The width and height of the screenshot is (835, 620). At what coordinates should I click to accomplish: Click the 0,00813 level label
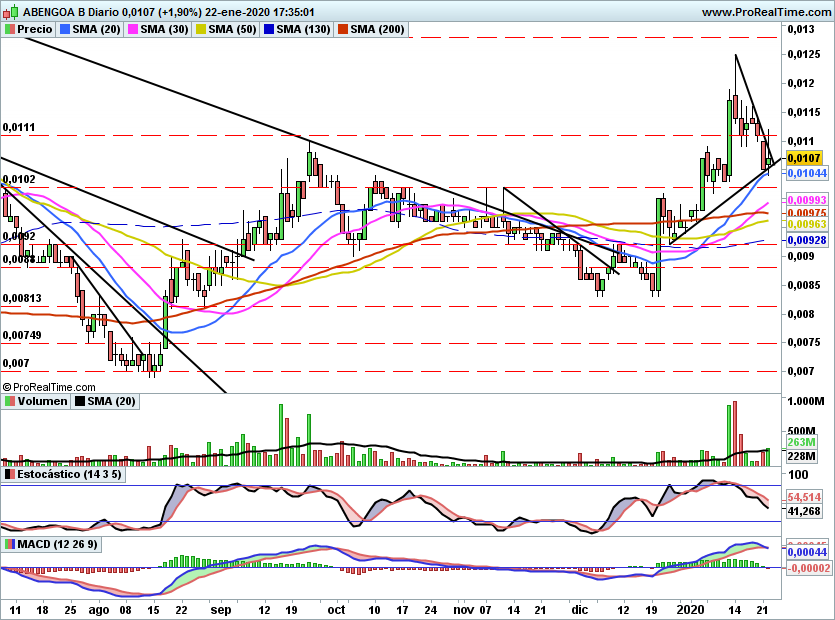tap(22, 298)
